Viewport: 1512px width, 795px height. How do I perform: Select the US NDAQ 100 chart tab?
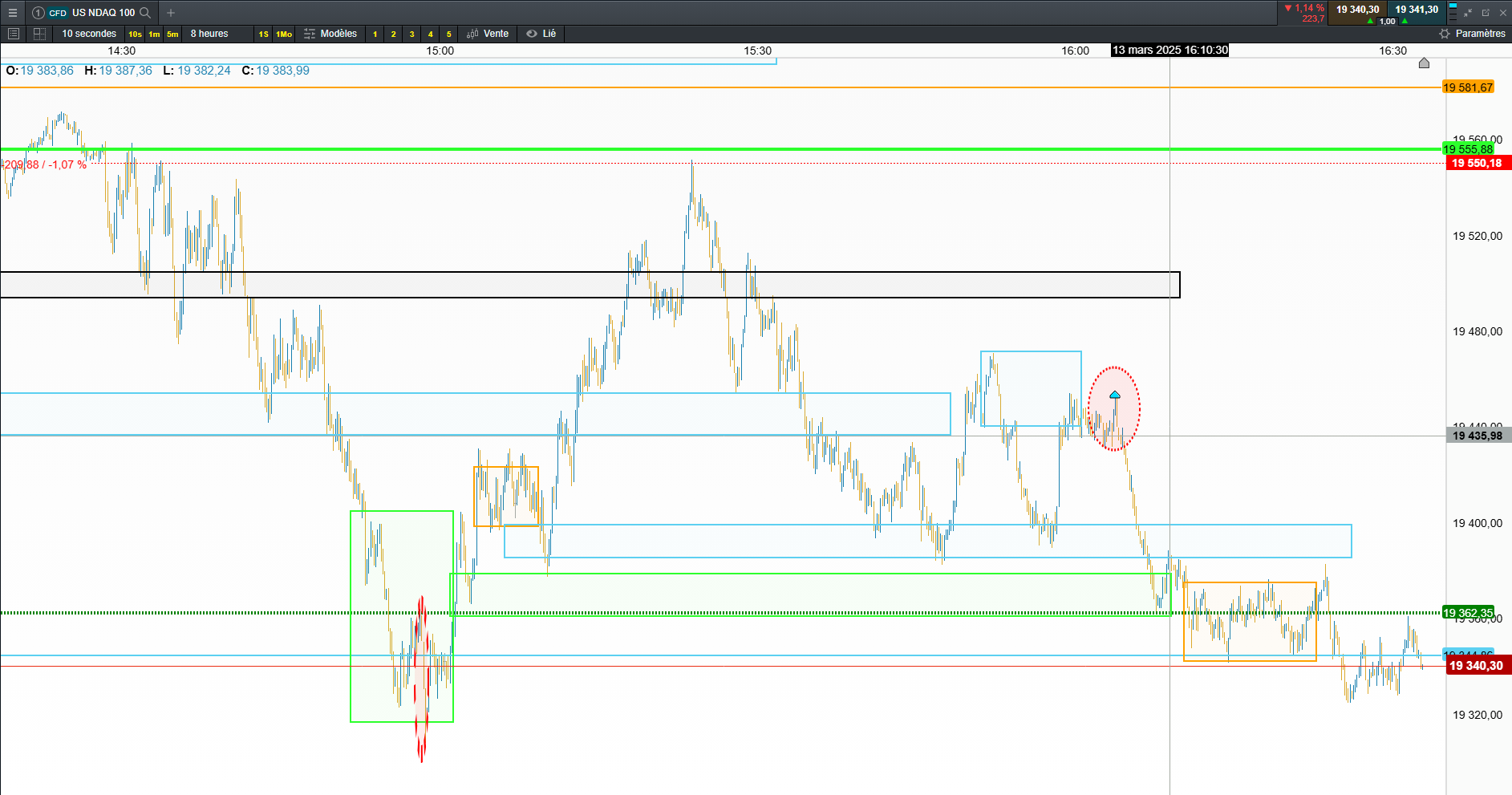(103, 13)
